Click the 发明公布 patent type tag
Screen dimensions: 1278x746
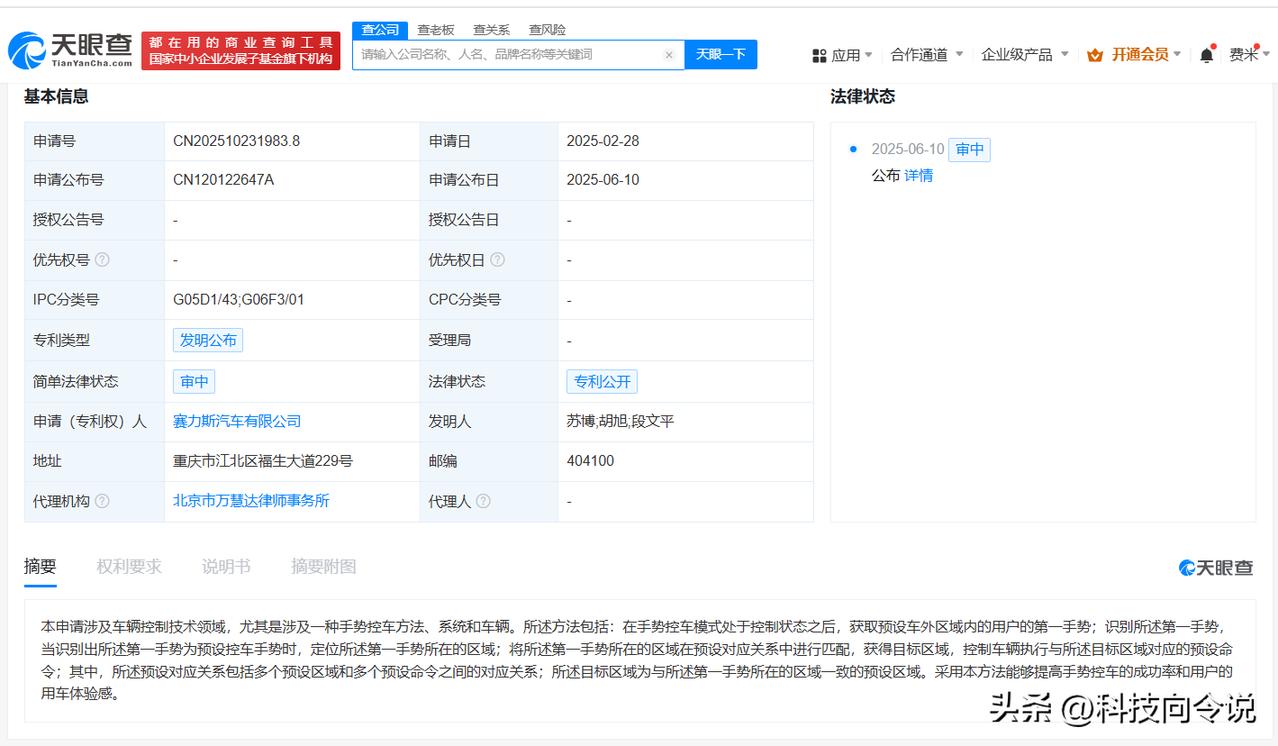(x=208, y=340)
